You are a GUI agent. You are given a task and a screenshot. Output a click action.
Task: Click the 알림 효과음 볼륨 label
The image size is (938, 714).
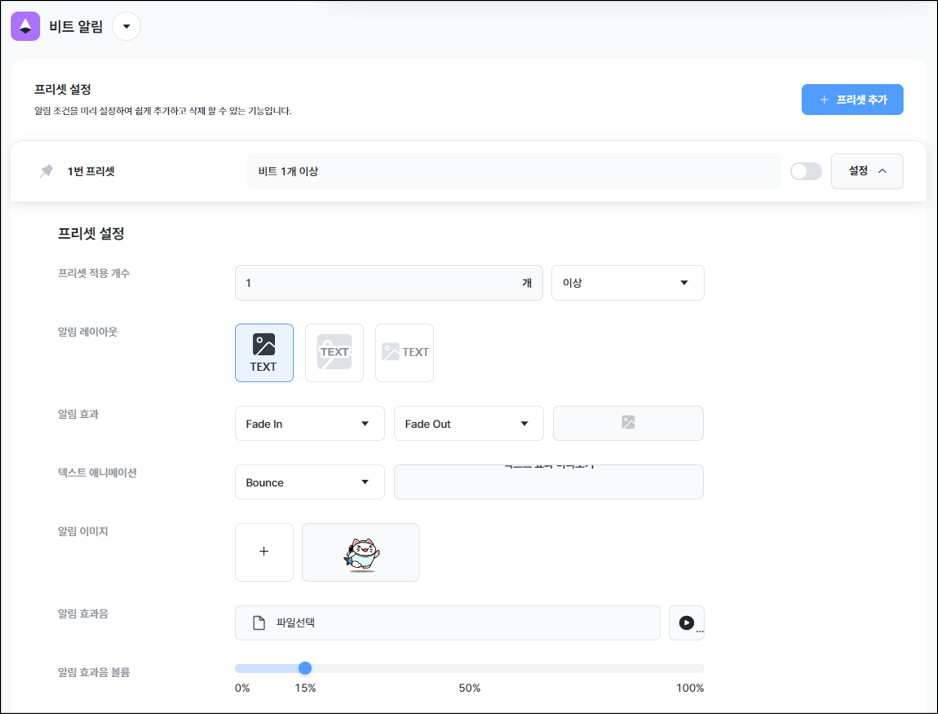coord(93,672)
